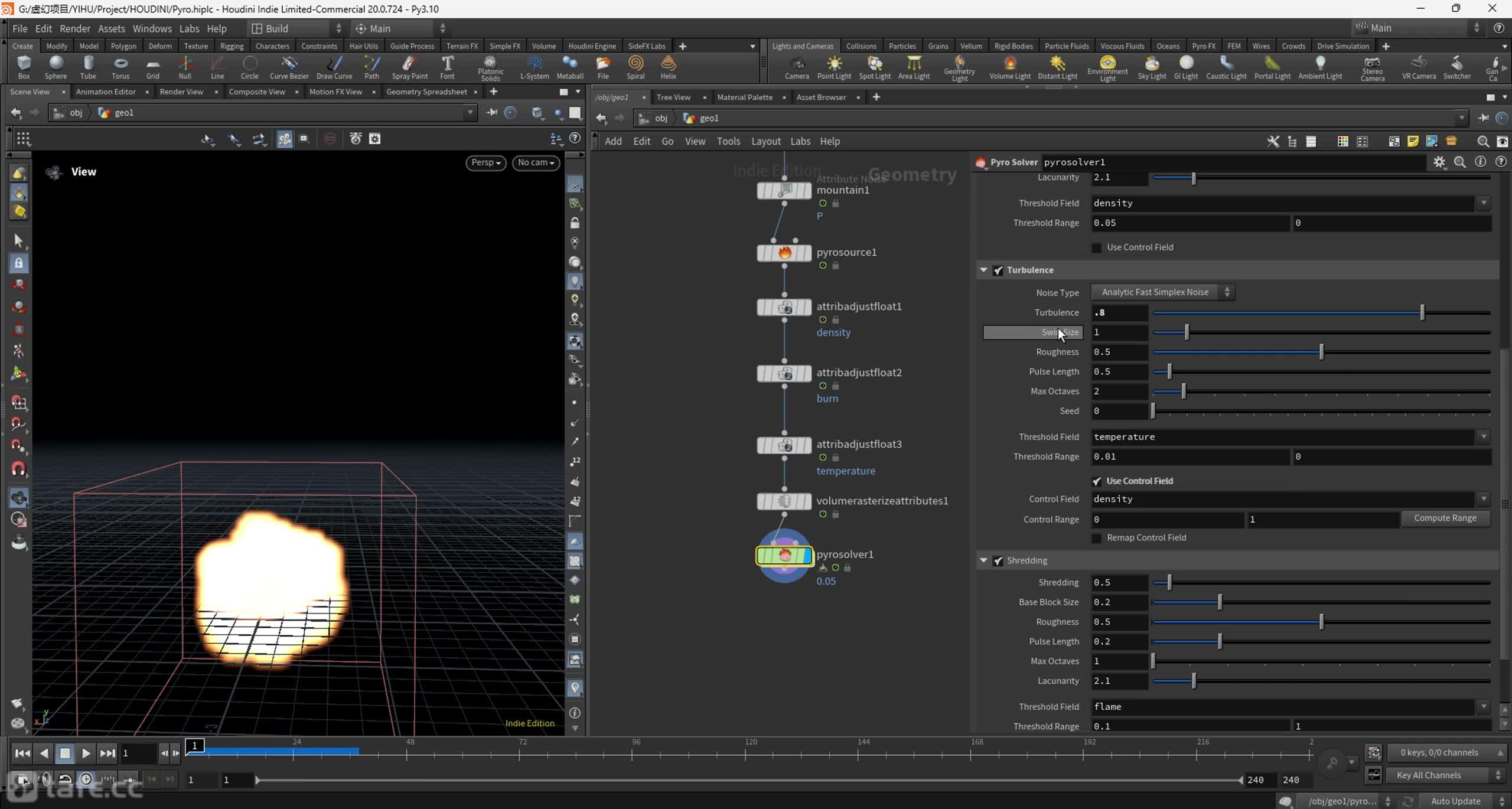Jump to the first frame

pos(22,753)
